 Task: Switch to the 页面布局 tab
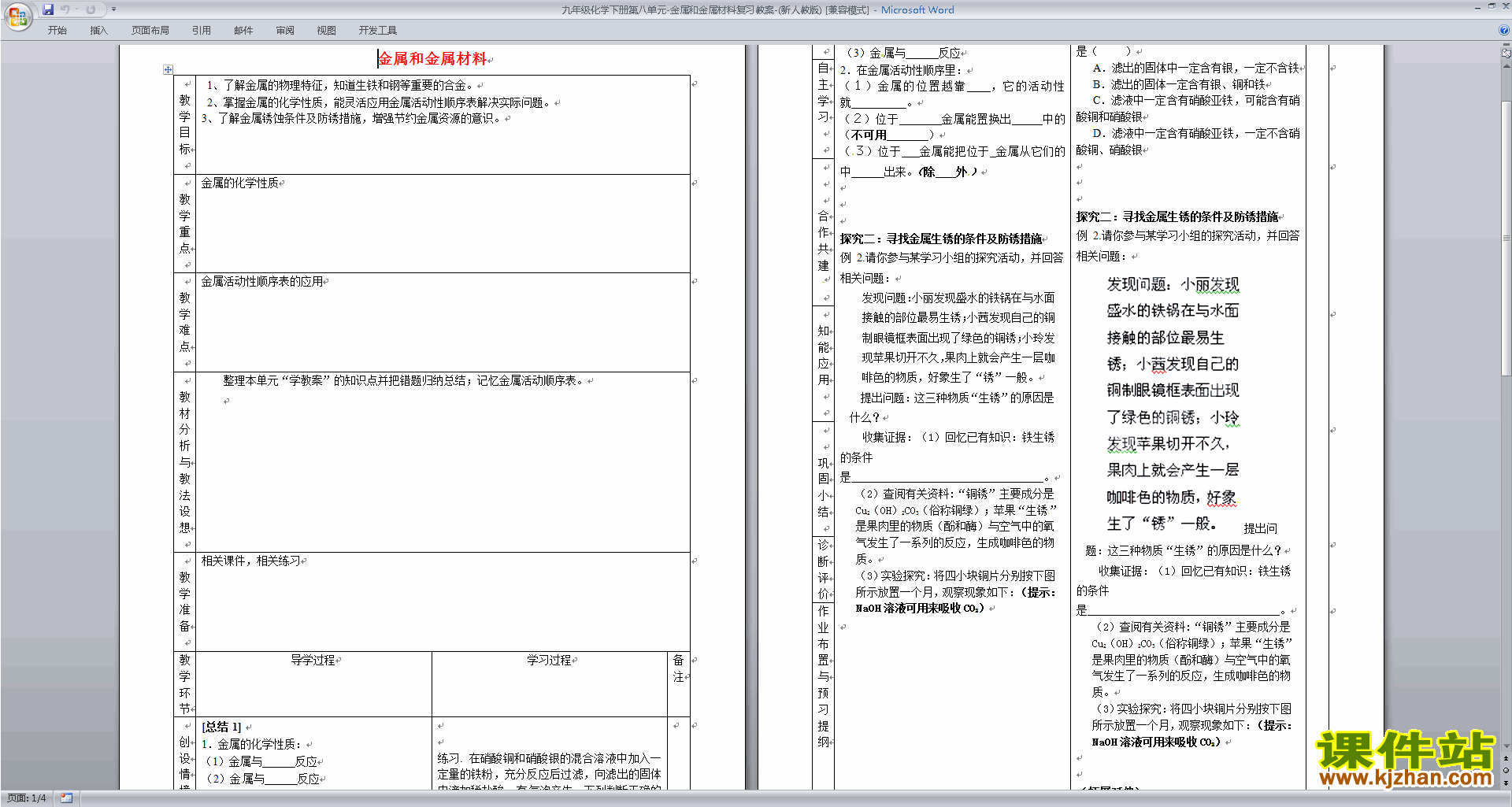pyautogui.click(x=150, y=30)
